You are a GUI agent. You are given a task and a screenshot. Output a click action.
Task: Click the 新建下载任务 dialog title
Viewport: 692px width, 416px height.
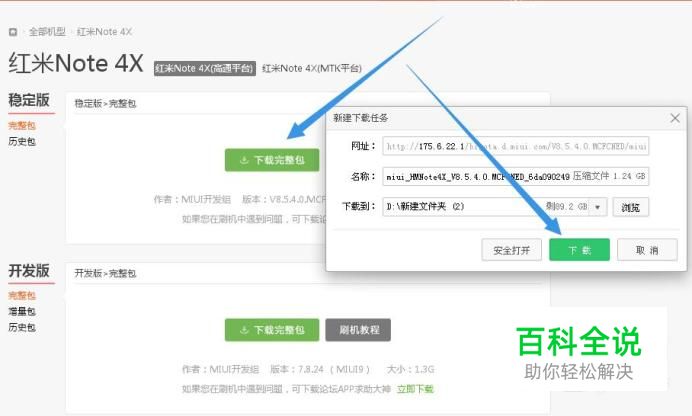coord(361,118)
